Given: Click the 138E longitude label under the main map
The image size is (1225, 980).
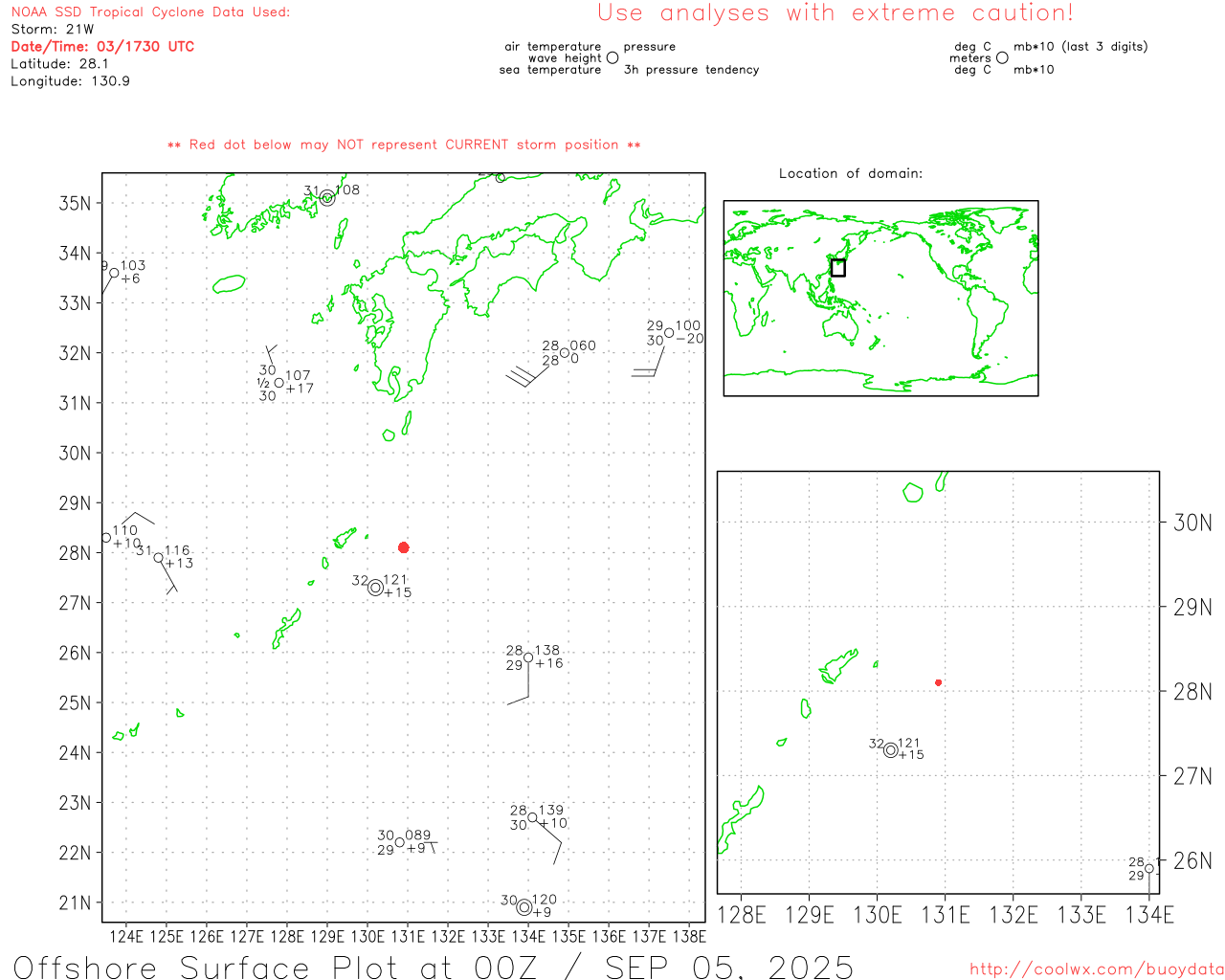Looking at the screenshot, I should tap(689, 936).
